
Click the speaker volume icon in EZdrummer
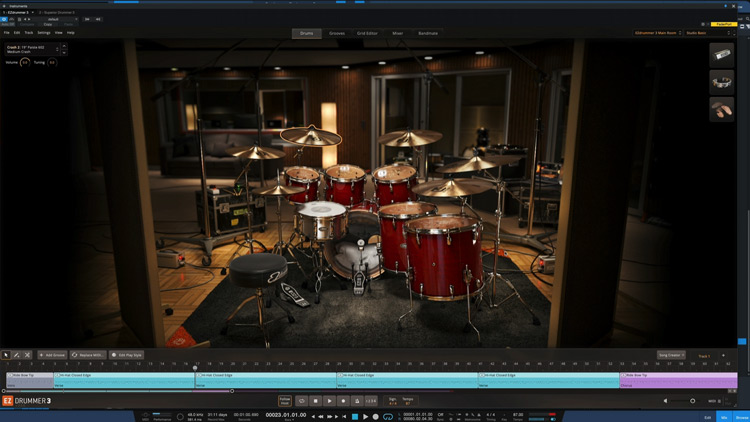(x=665, y=401)
